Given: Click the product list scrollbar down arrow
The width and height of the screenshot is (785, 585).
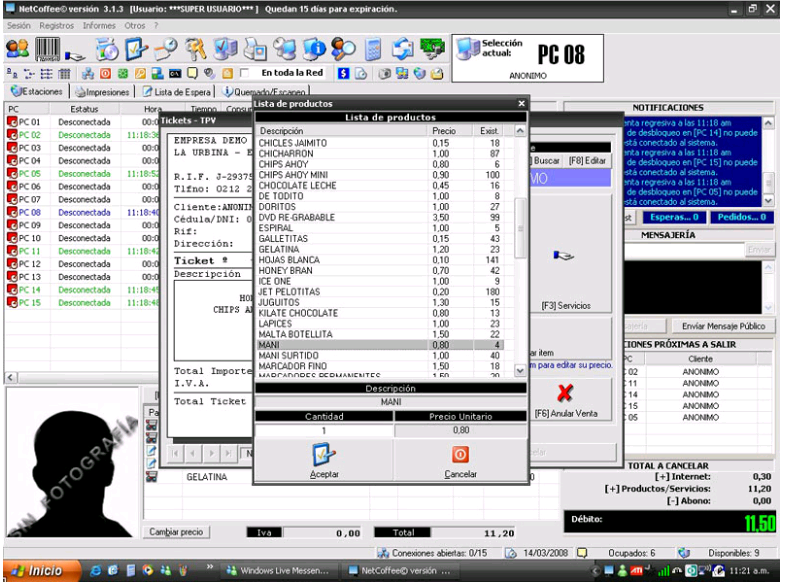Looking at the screenshot, I should tap(520, 371).
